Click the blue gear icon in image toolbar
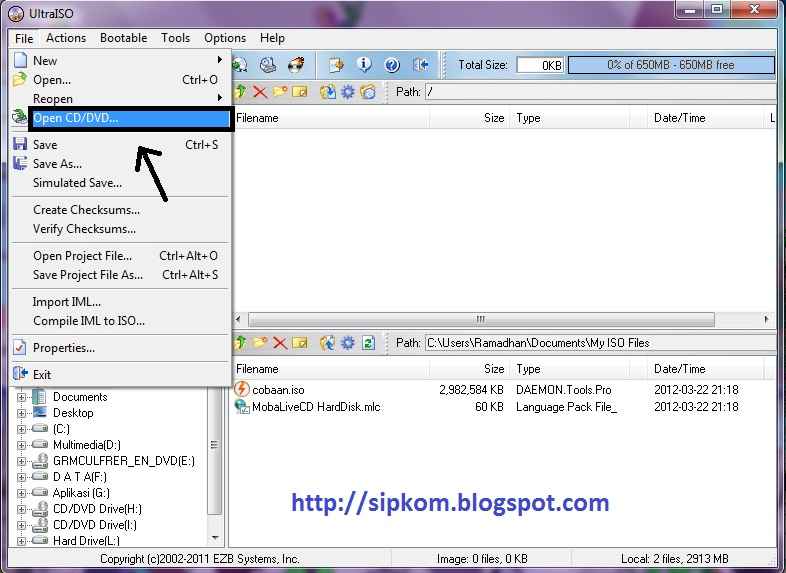786x573 pixels. coord(347,92)
